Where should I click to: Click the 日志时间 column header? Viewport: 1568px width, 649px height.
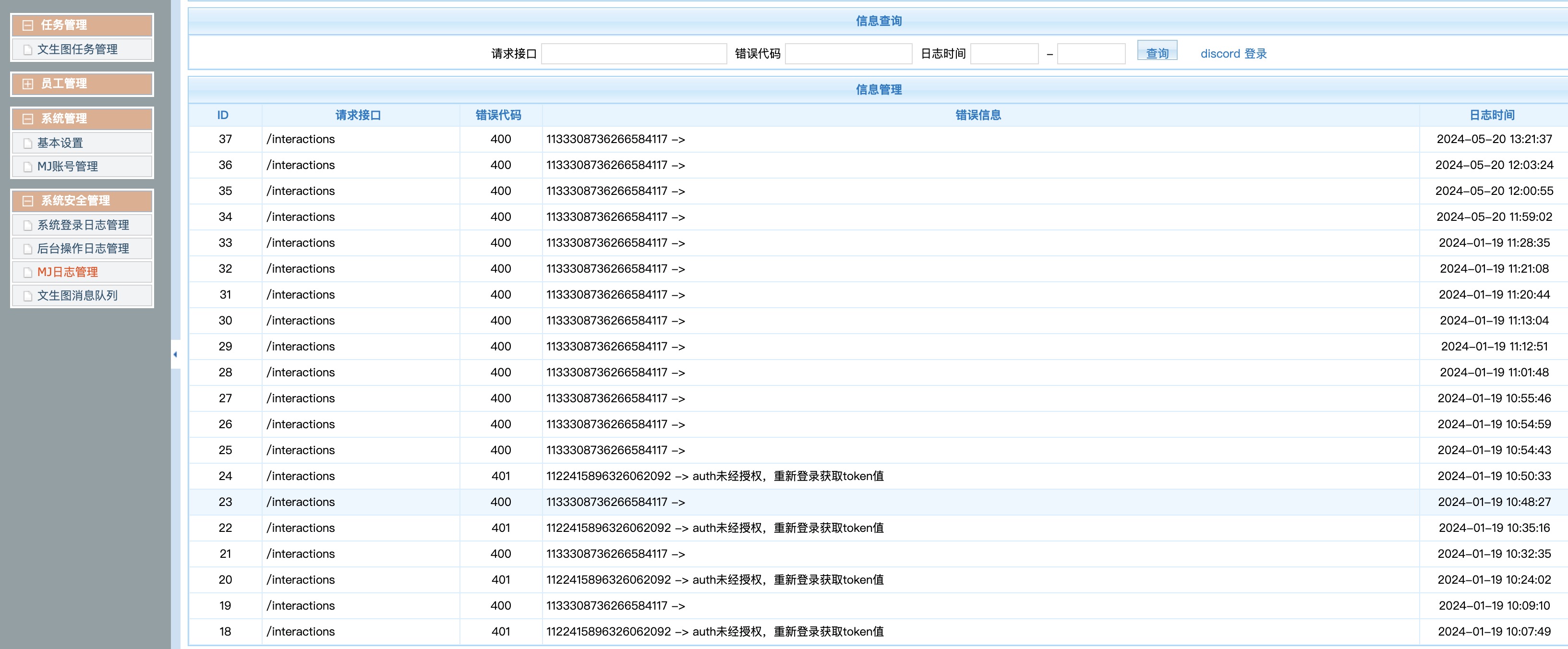coord(1492,115)
